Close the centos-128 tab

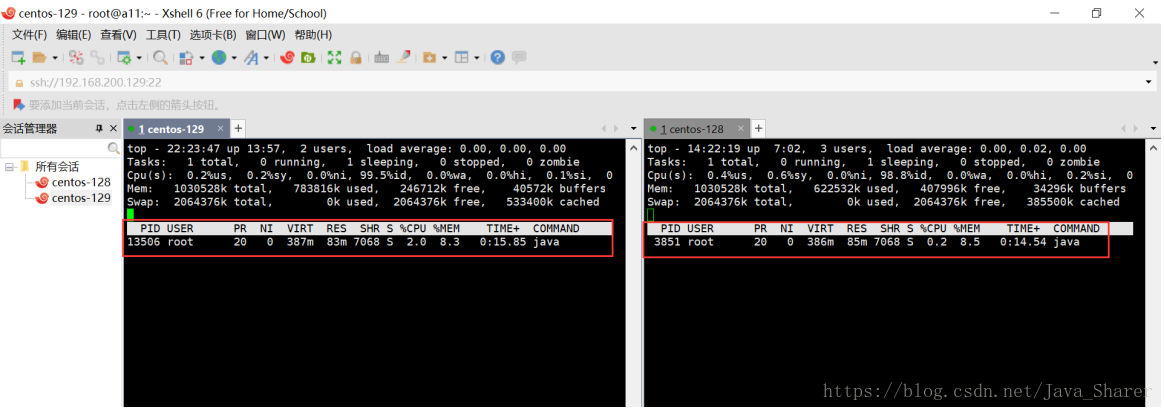[x=739, y=129]
